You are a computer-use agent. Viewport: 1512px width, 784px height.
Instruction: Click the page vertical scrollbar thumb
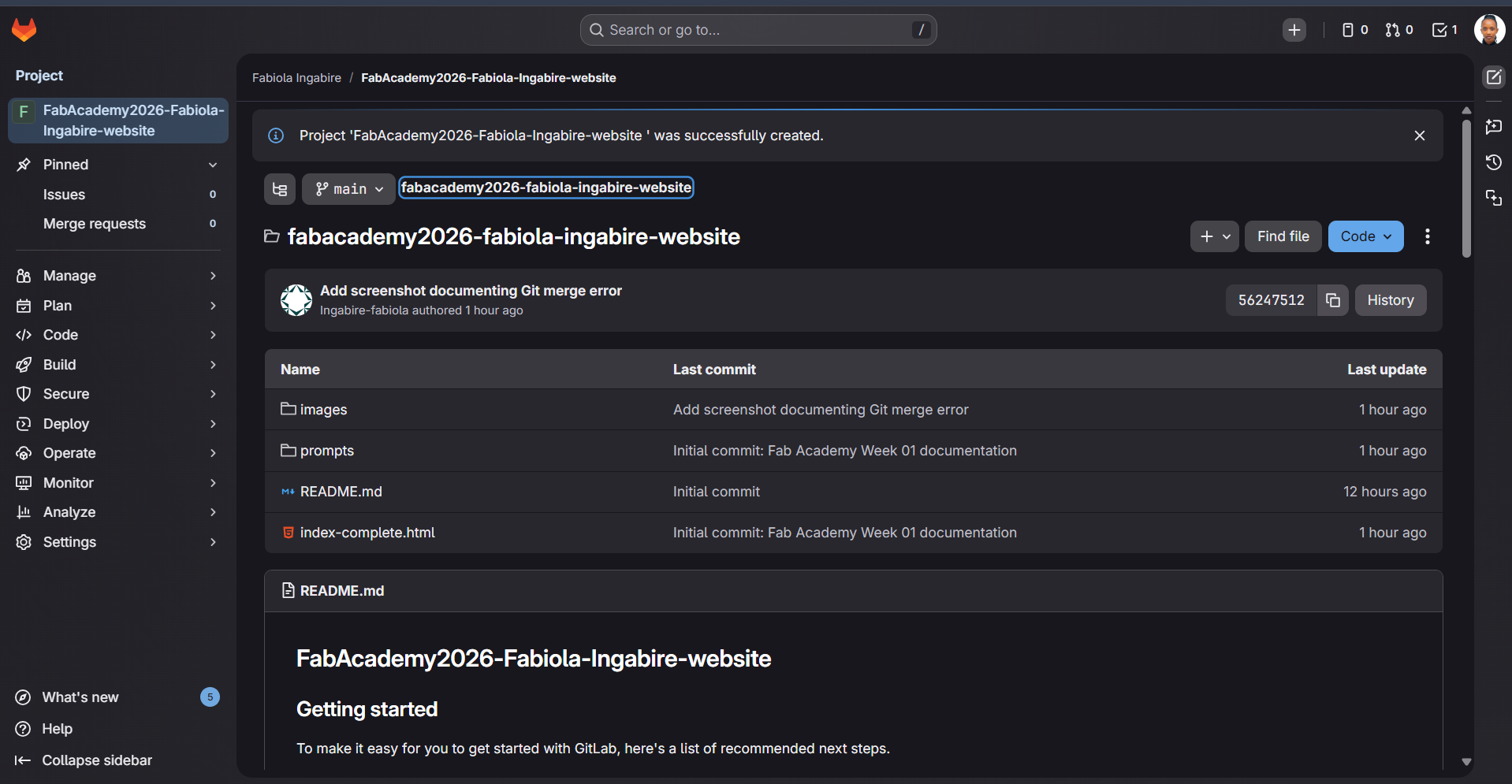(1466, 188)
